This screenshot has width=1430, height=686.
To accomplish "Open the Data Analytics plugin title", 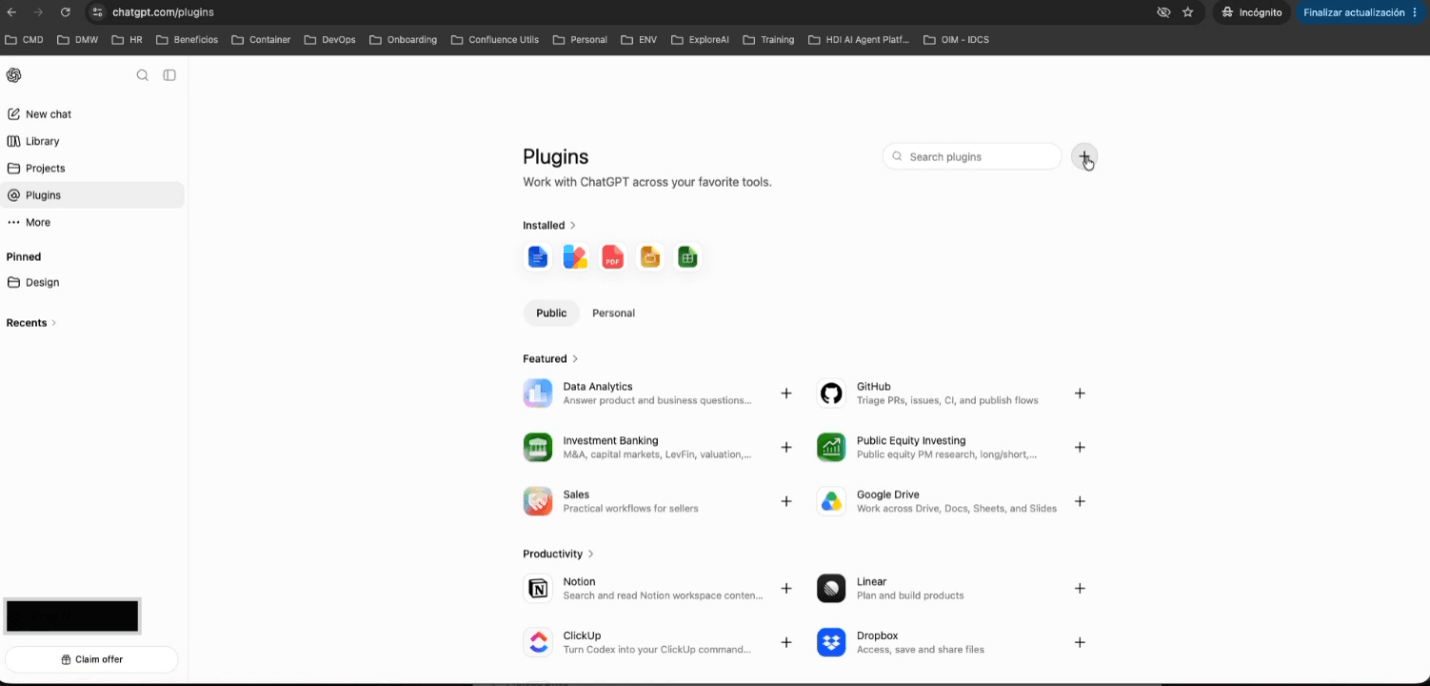I will pyautogui.click(x=598, y=386).
